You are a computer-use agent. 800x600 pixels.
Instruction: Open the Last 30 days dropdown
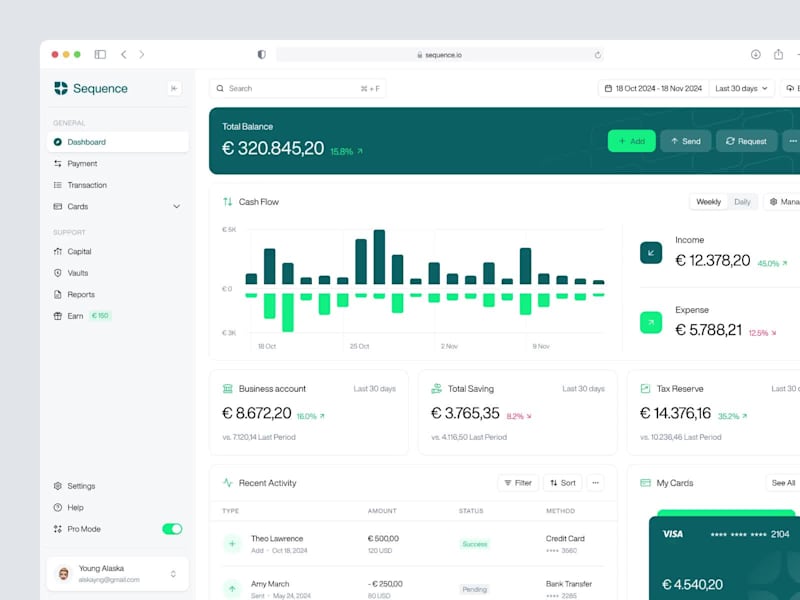coord(741,88)
